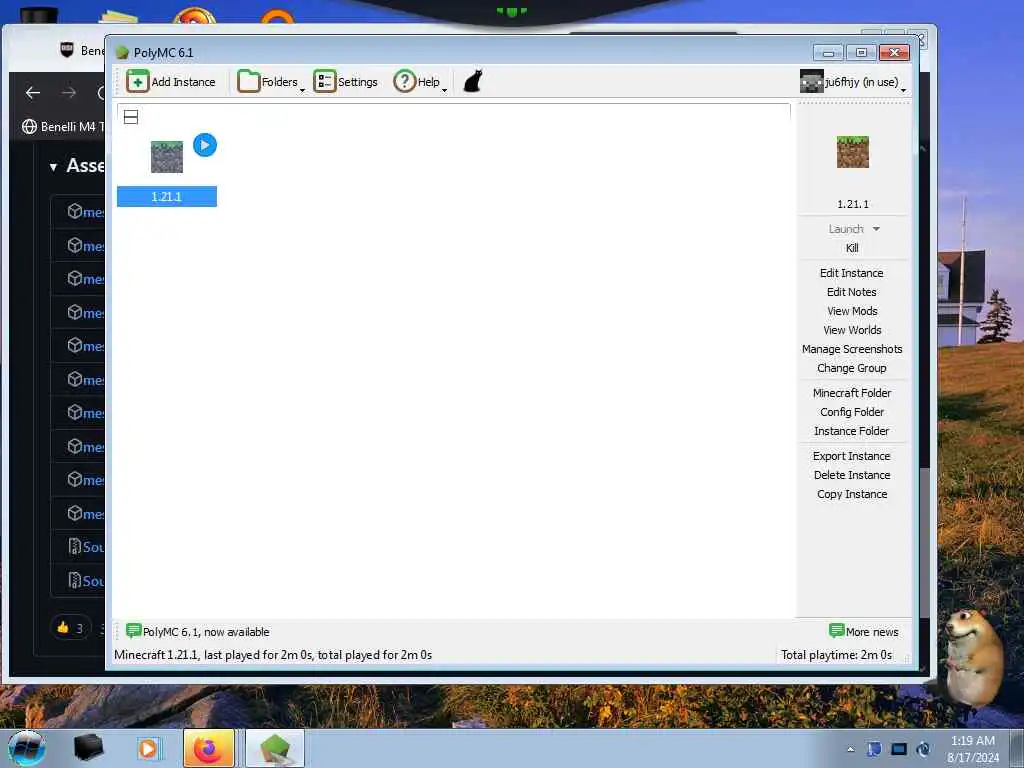Click the black cat icon in toolbar

pos(473,82)
